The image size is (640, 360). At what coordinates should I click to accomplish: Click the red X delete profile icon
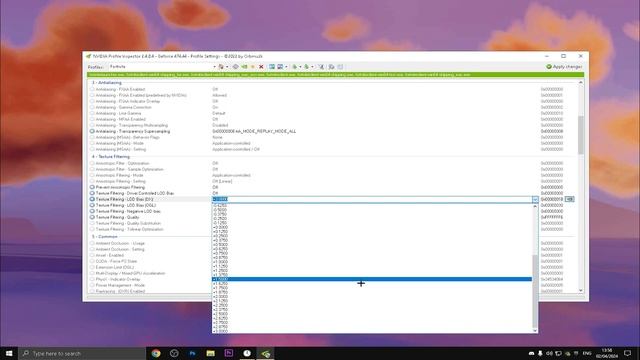coord(261,67)
